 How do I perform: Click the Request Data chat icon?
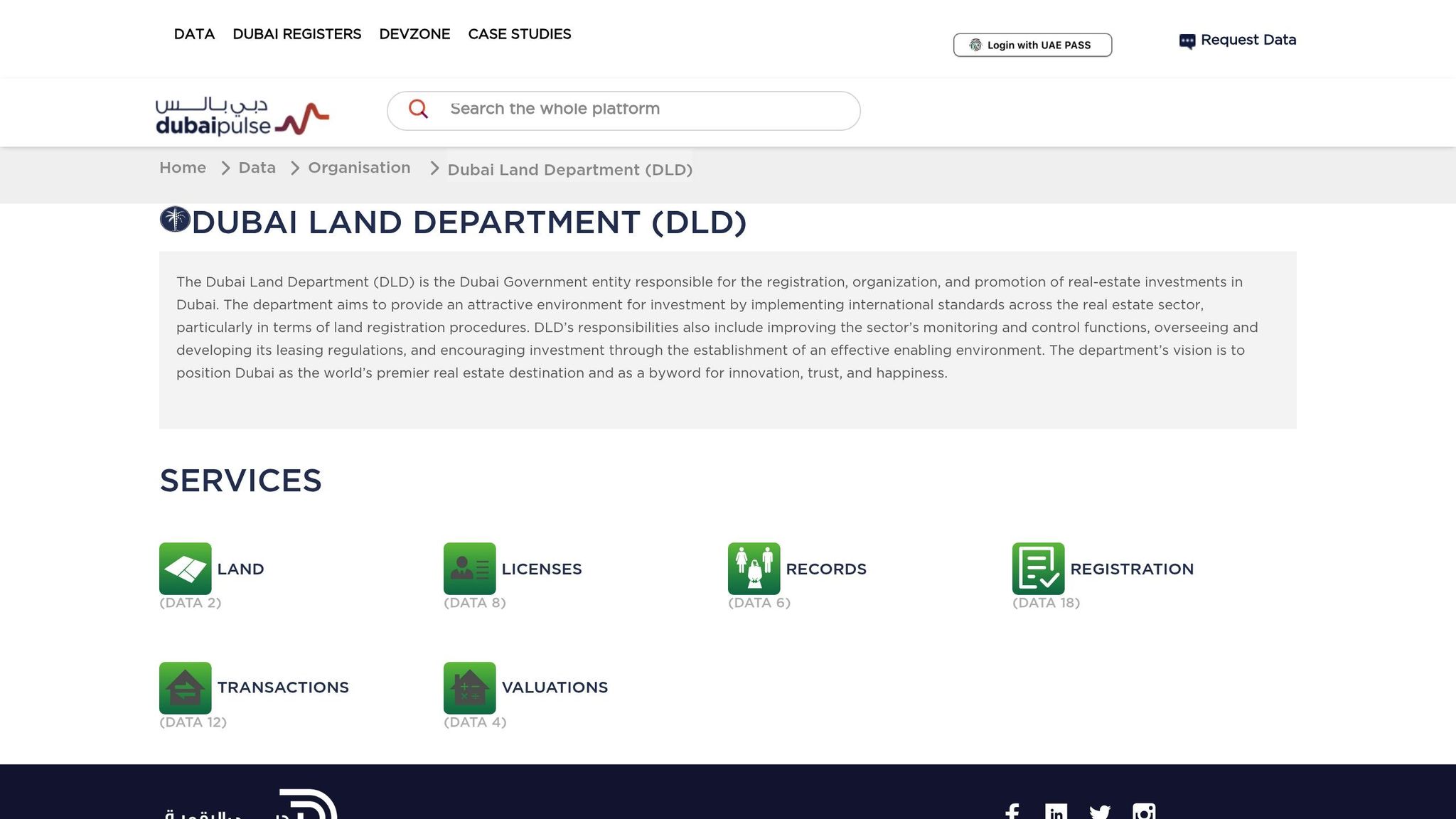tap(1187, 41)
